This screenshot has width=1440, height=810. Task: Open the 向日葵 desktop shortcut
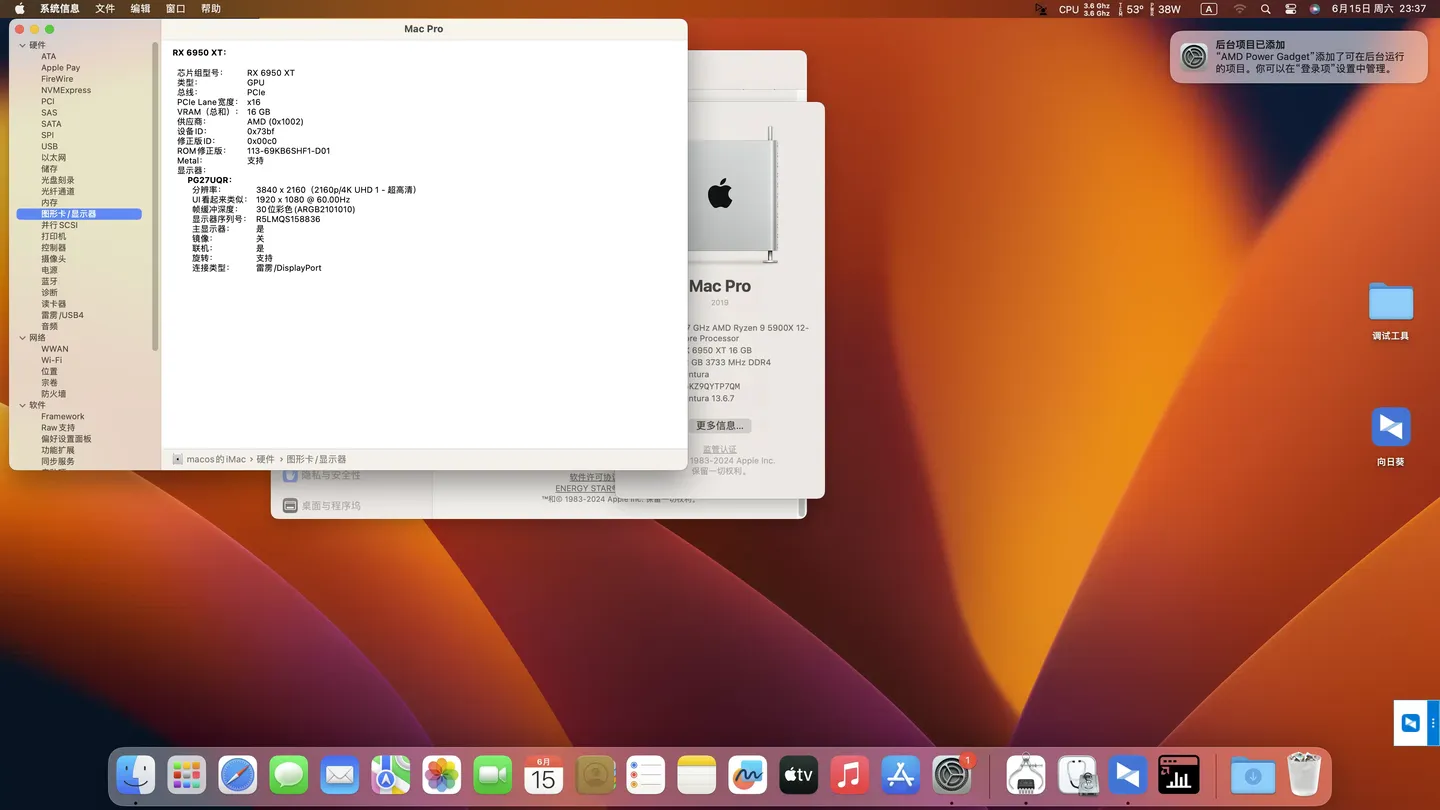1390,428
